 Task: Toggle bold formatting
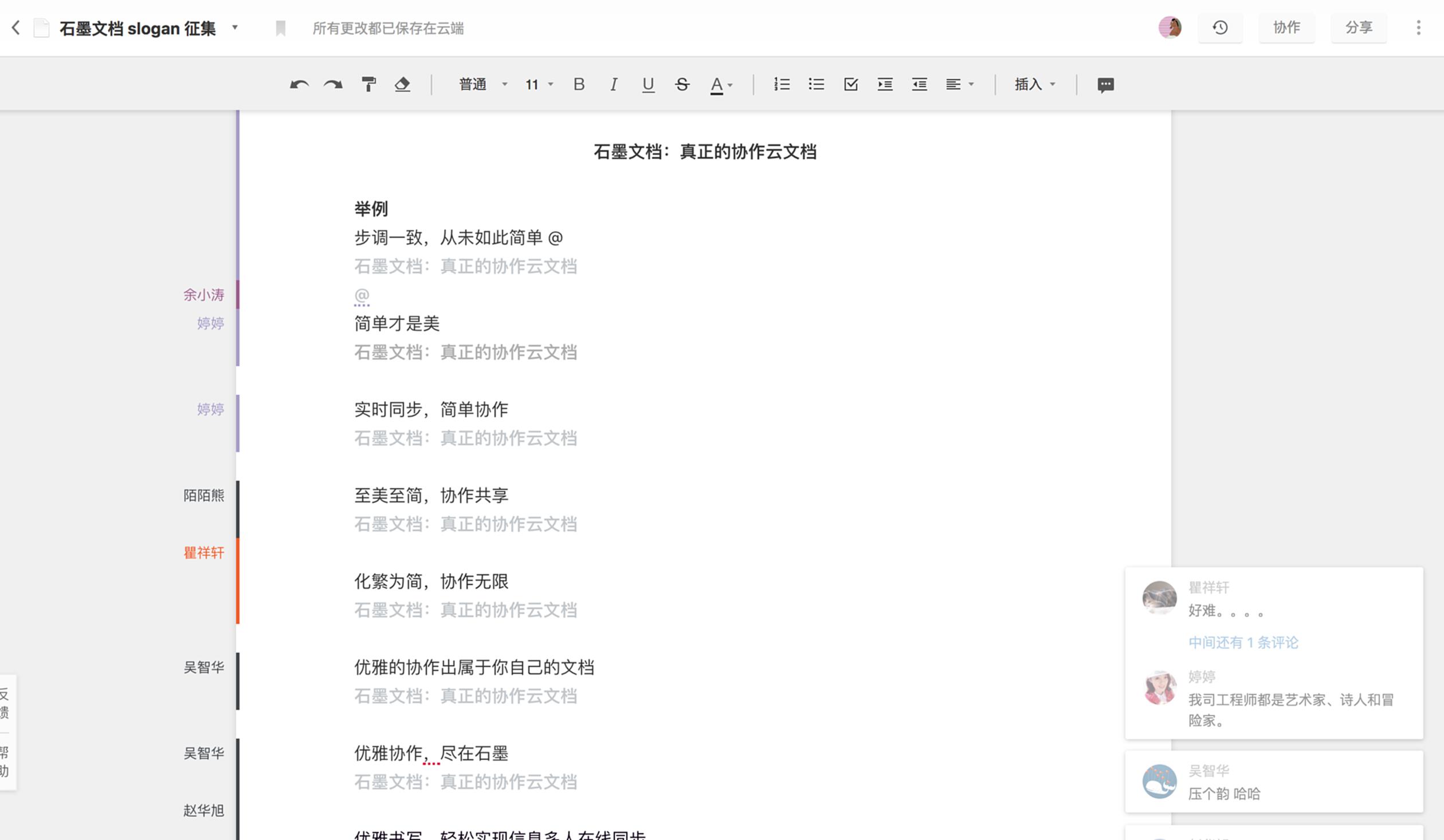pyautogui.click(x=579, y=85)
